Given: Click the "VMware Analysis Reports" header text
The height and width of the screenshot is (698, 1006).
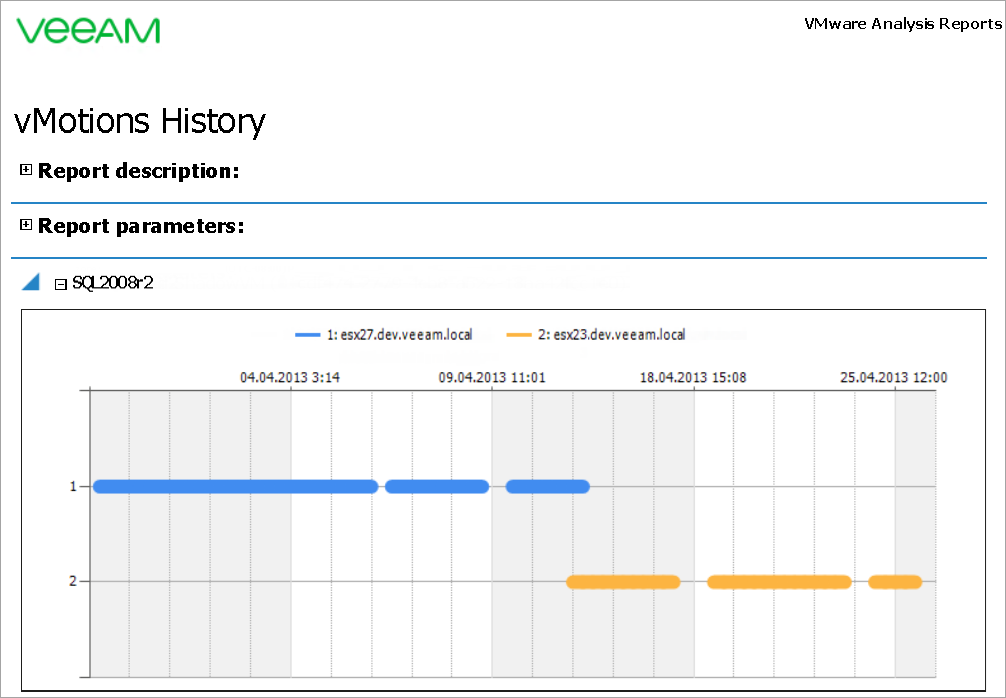Looking at the screenshot, I should point(903,24).
